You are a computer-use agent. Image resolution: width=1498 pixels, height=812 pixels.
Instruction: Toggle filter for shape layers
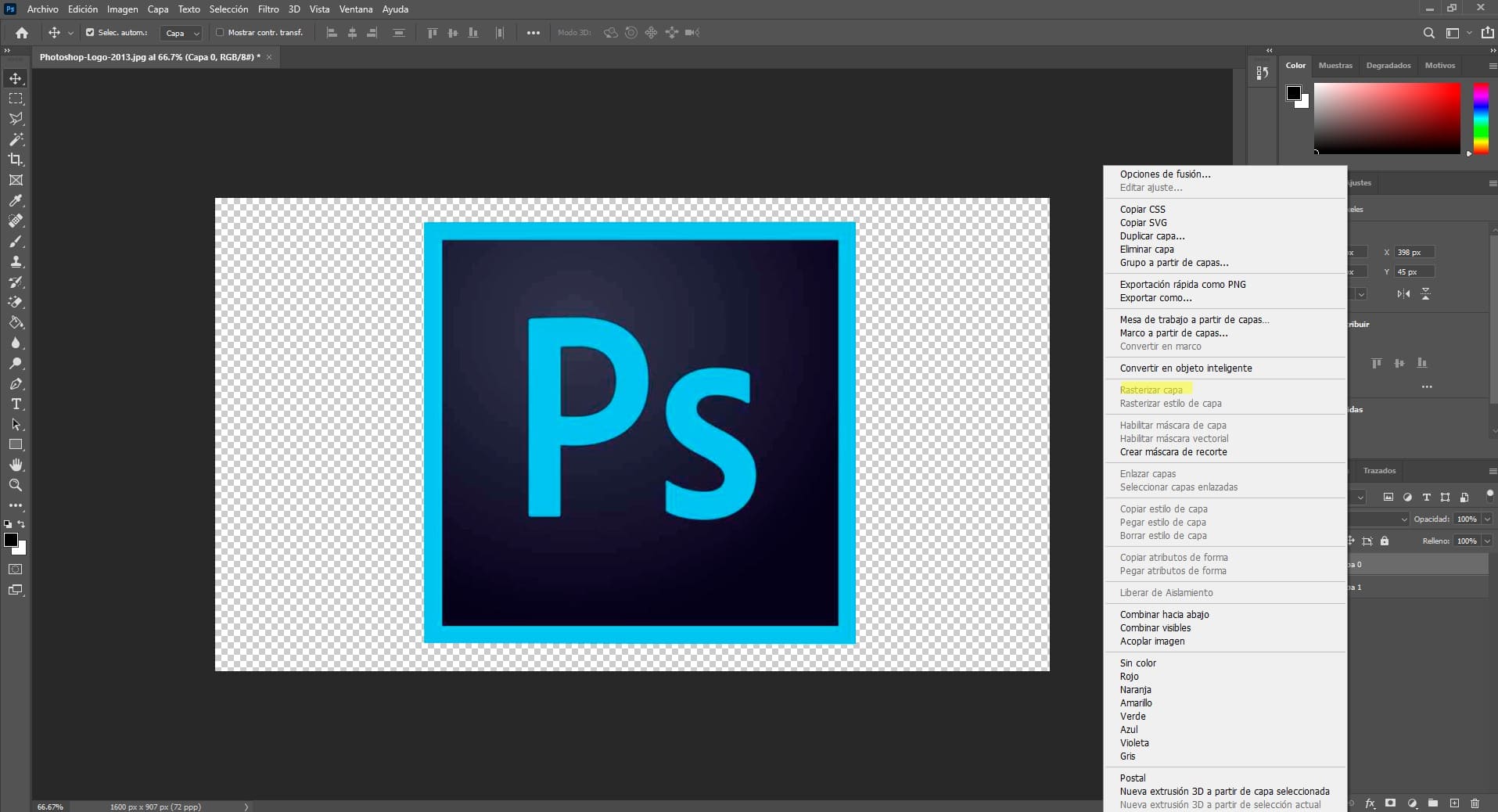[x=1445, y=497]
